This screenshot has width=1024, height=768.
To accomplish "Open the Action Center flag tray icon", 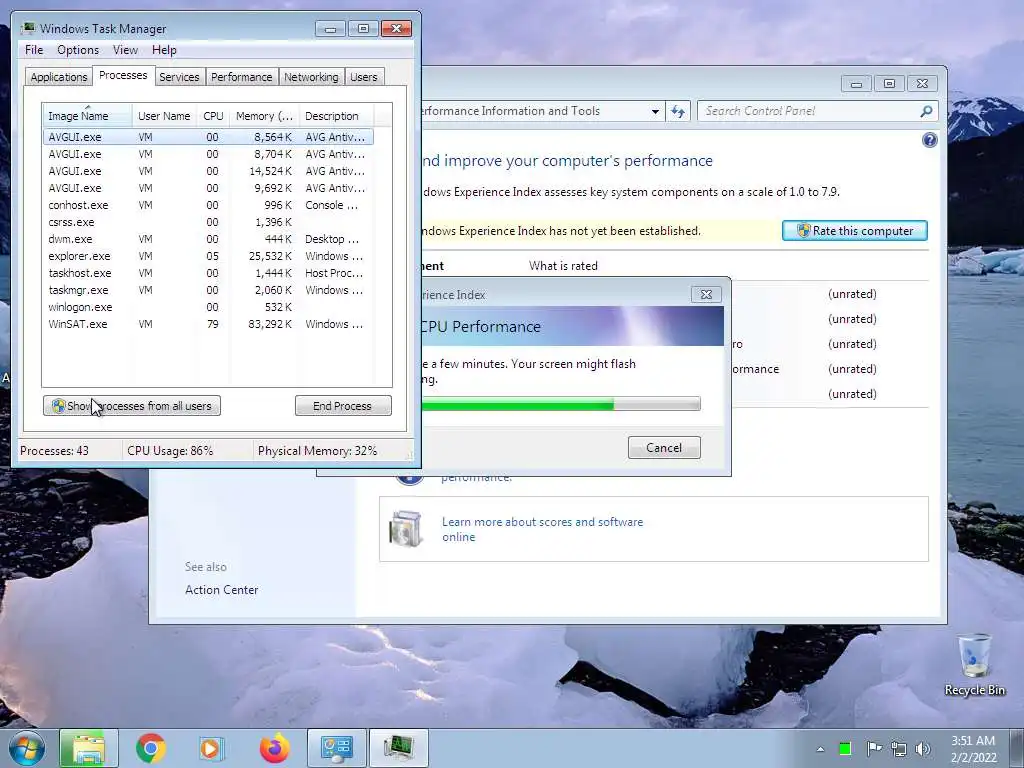I will [x=874, y=748].
